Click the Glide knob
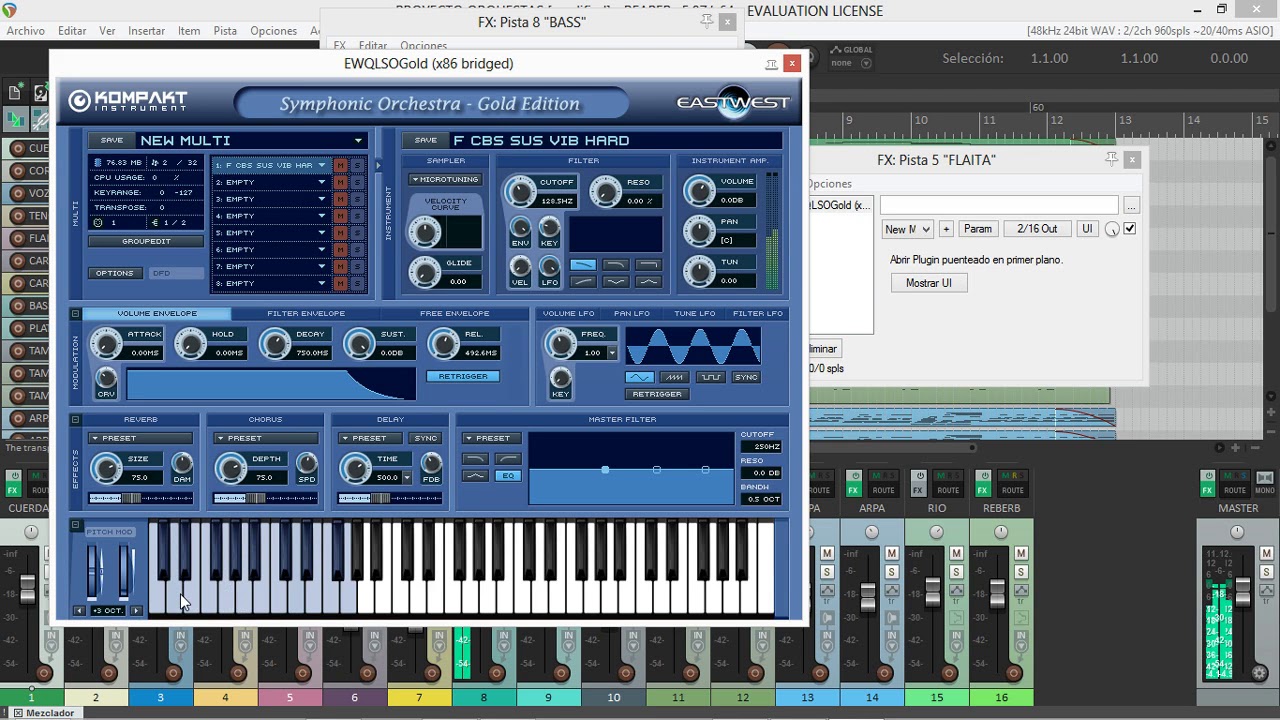Image resolution: width=1280 pixels, height=720 pixels. click(425, 272)
